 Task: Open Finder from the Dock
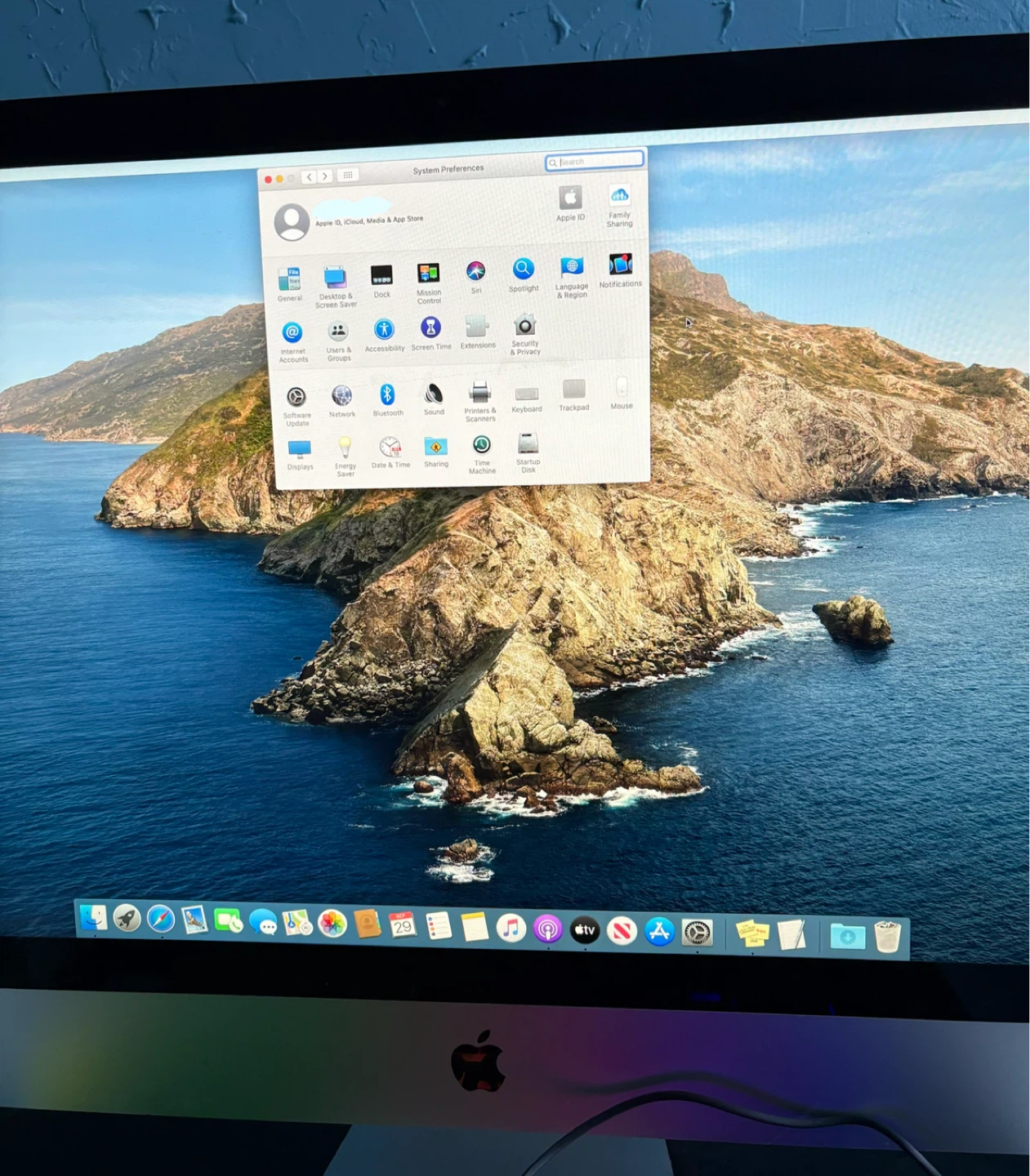pyautogui.click(x=93, y=918)
